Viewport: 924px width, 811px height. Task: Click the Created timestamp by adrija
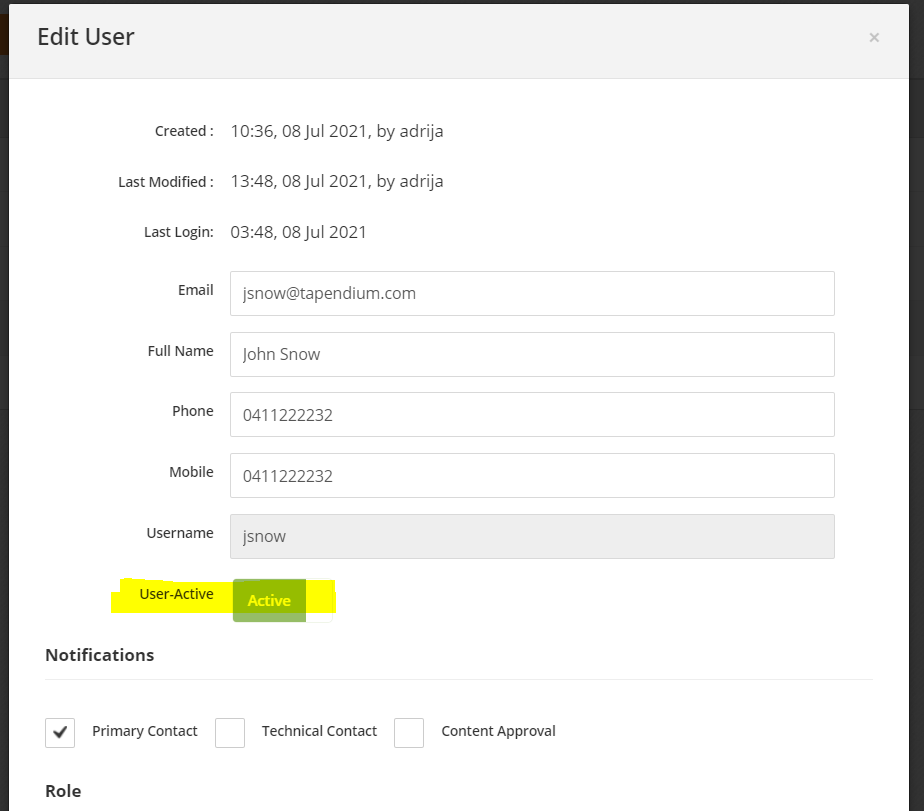pyautogui.click(x=337, y=131)
